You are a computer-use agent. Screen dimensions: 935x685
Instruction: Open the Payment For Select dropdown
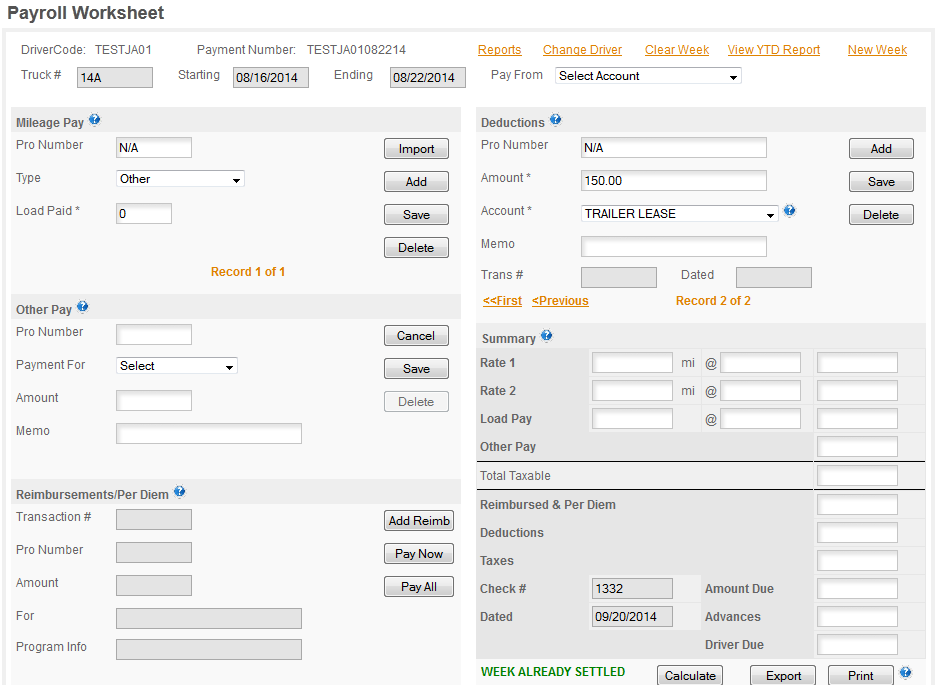point(177,365)
